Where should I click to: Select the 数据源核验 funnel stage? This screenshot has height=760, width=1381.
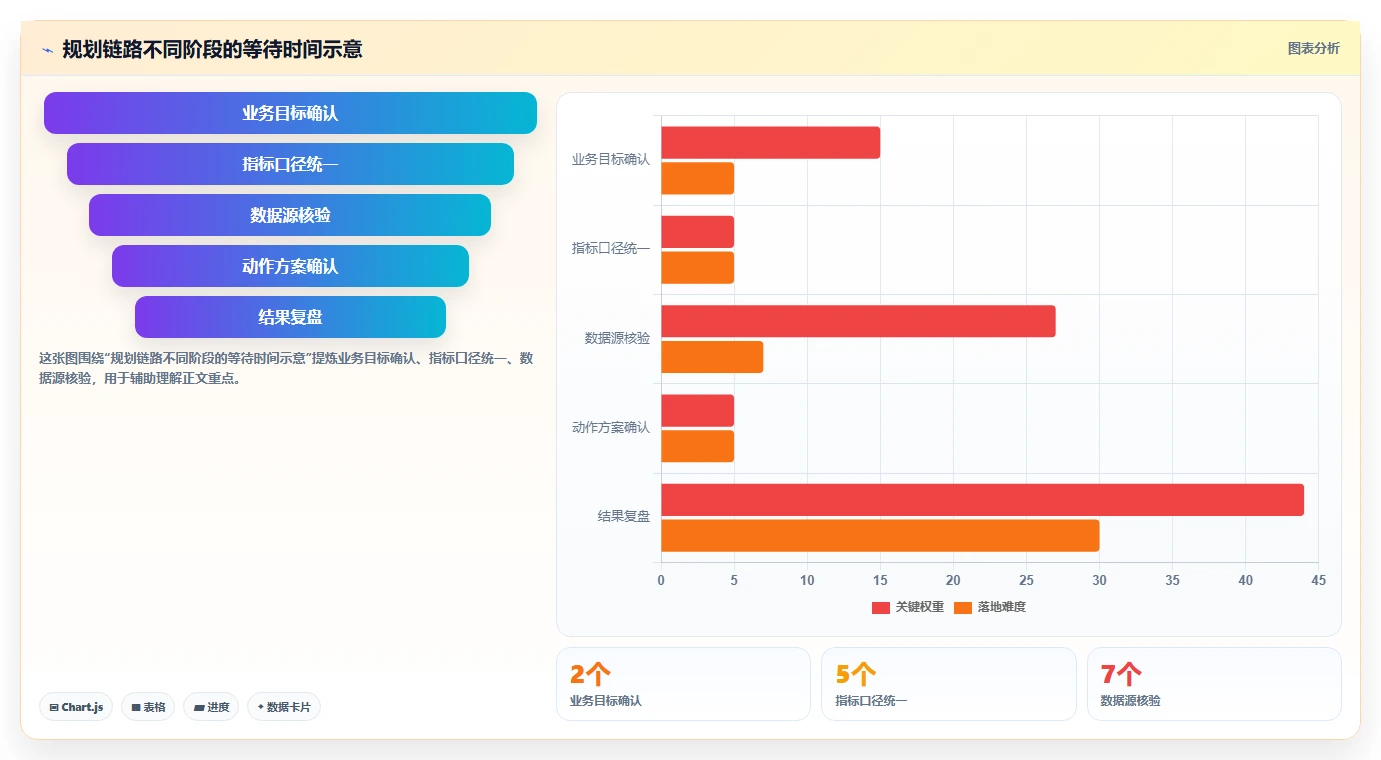290,215
